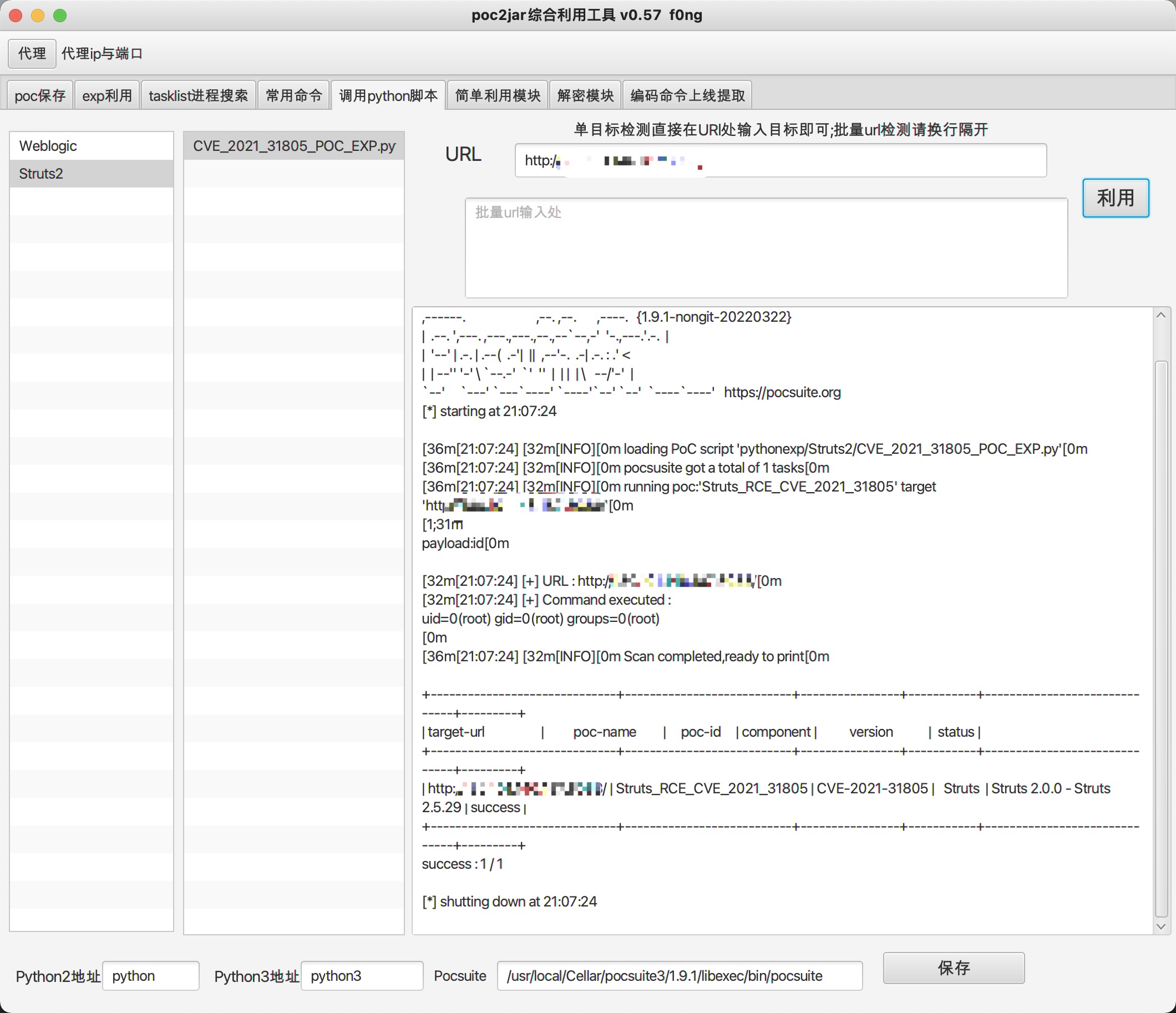This screenshot has height=1013, width=1176.
Task: Select Weblogic in the category list
Action: (x=91, y=146)
